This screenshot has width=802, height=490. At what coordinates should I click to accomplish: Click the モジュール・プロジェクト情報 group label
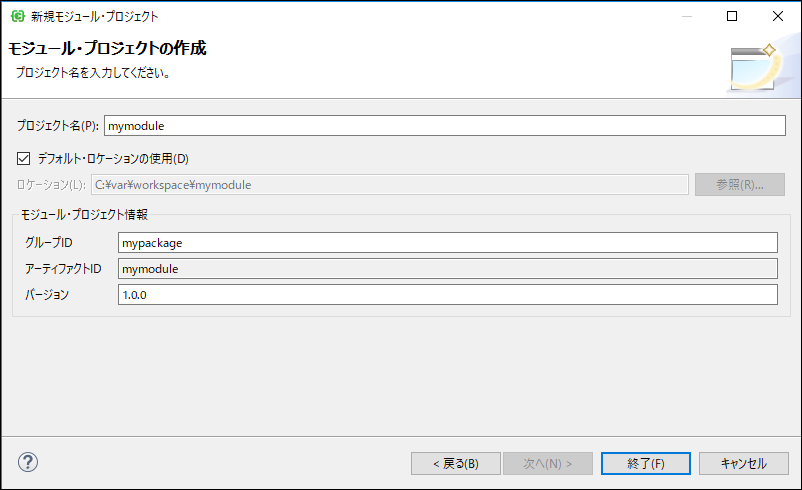click(x=85, y=214)
